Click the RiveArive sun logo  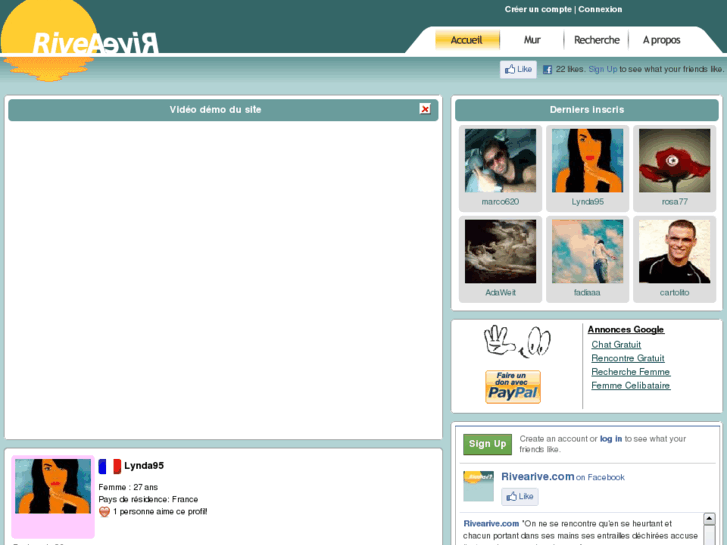[x=79, y=41]
